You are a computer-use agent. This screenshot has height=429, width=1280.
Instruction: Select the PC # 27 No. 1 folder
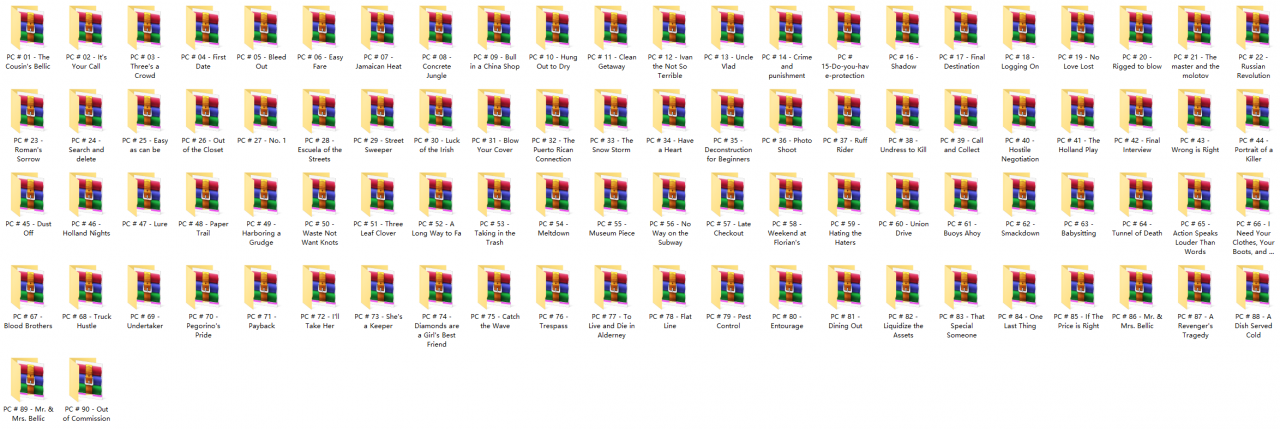tap(262, 111)
